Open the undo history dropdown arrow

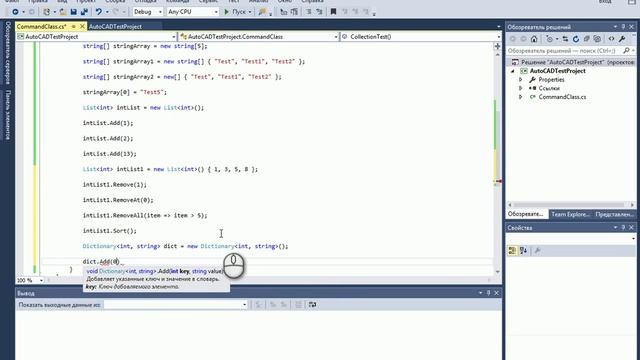tap(107, 12)
